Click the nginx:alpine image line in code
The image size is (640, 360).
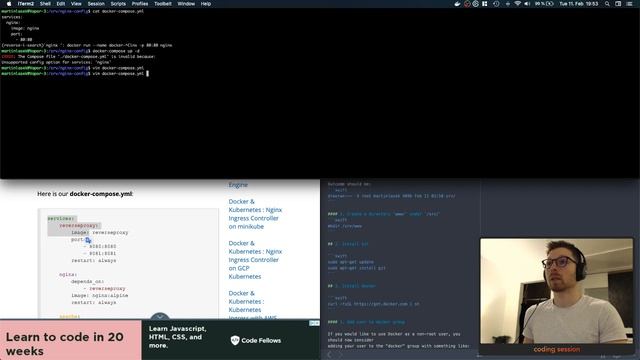(x=100, y=296)
